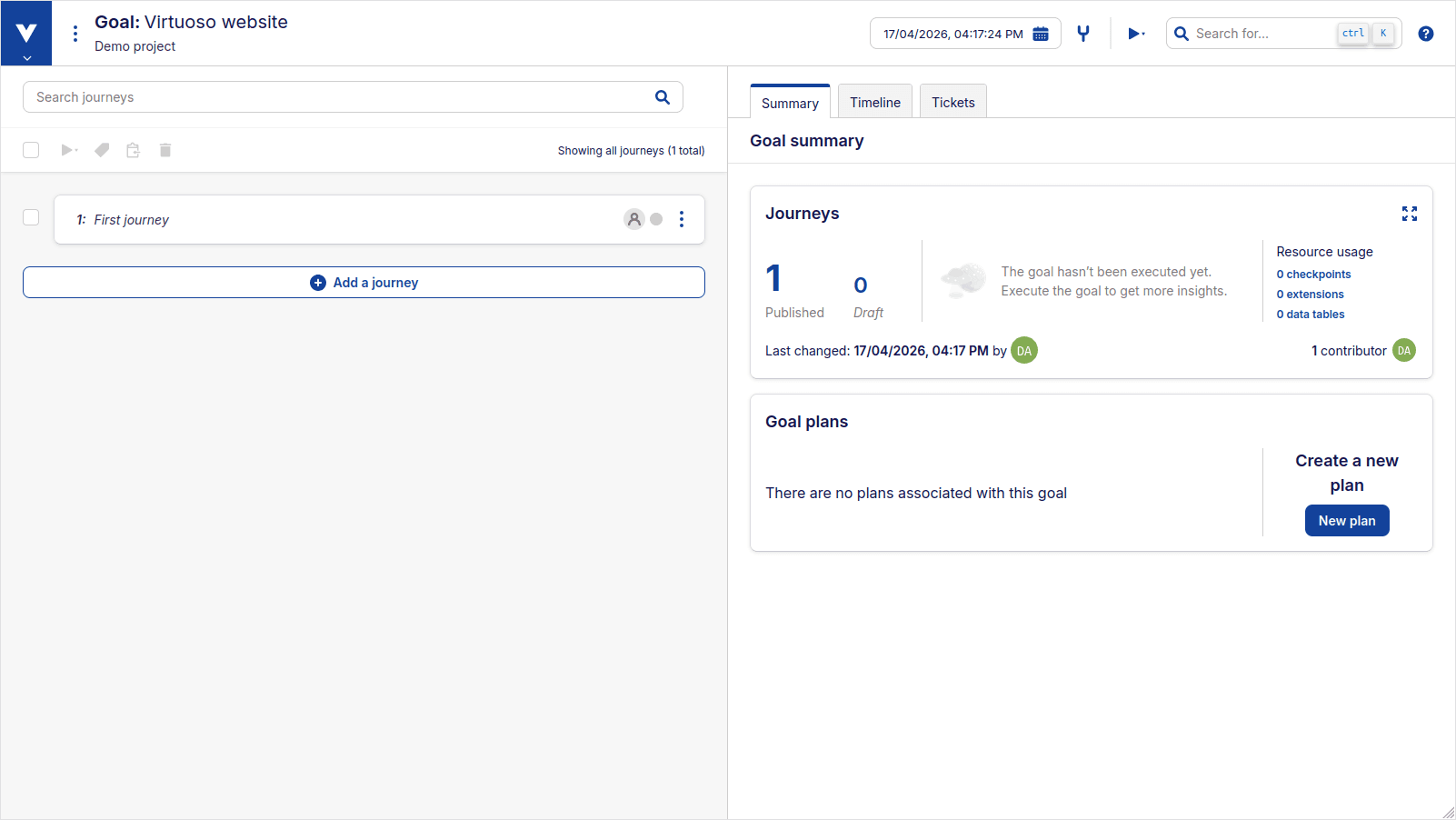Click the tag icon in journeys toolbar
The width and height of the screenshot is (1456, 820).
pyautogui.click(x=102, y=150)
